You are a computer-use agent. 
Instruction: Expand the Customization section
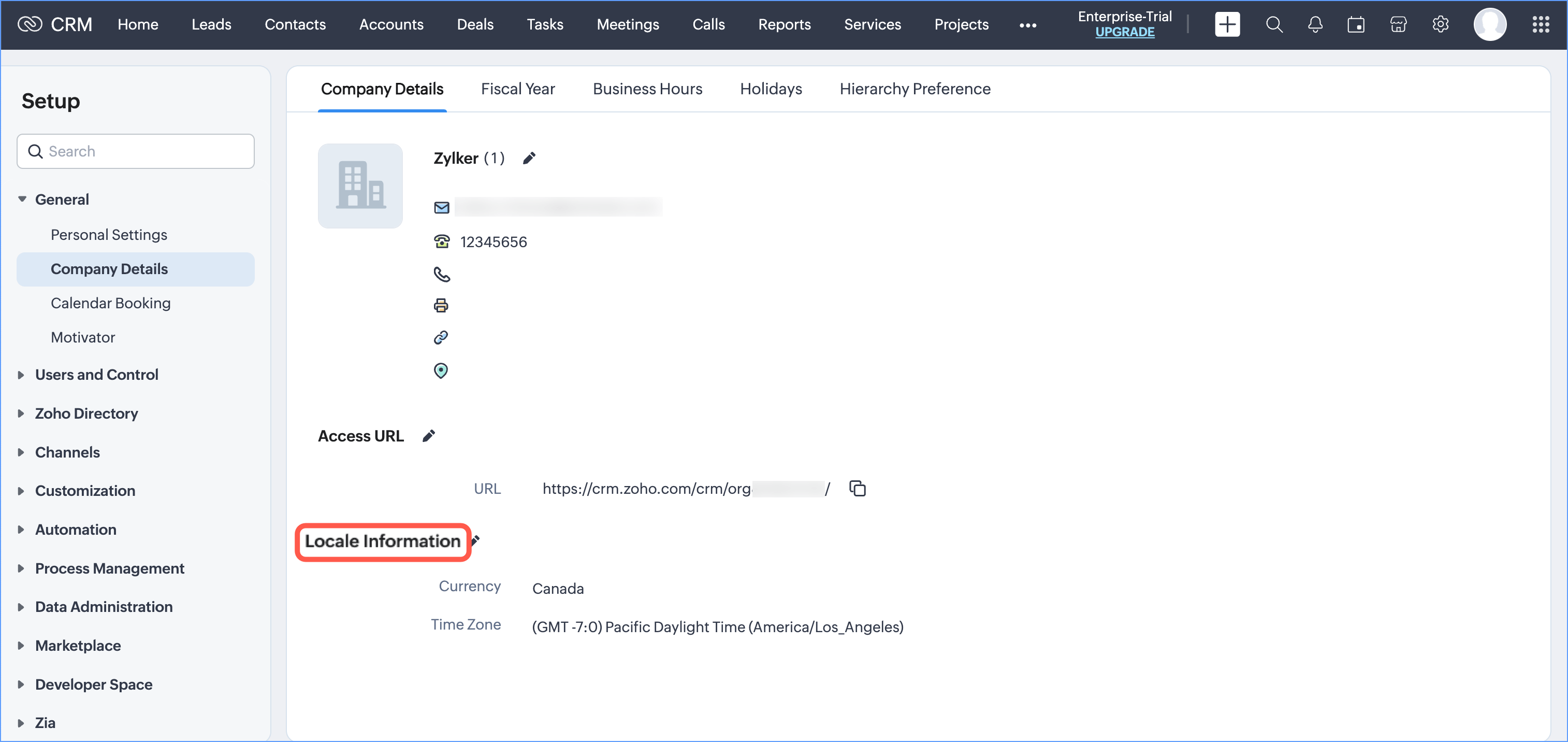[x=21, y=491]
